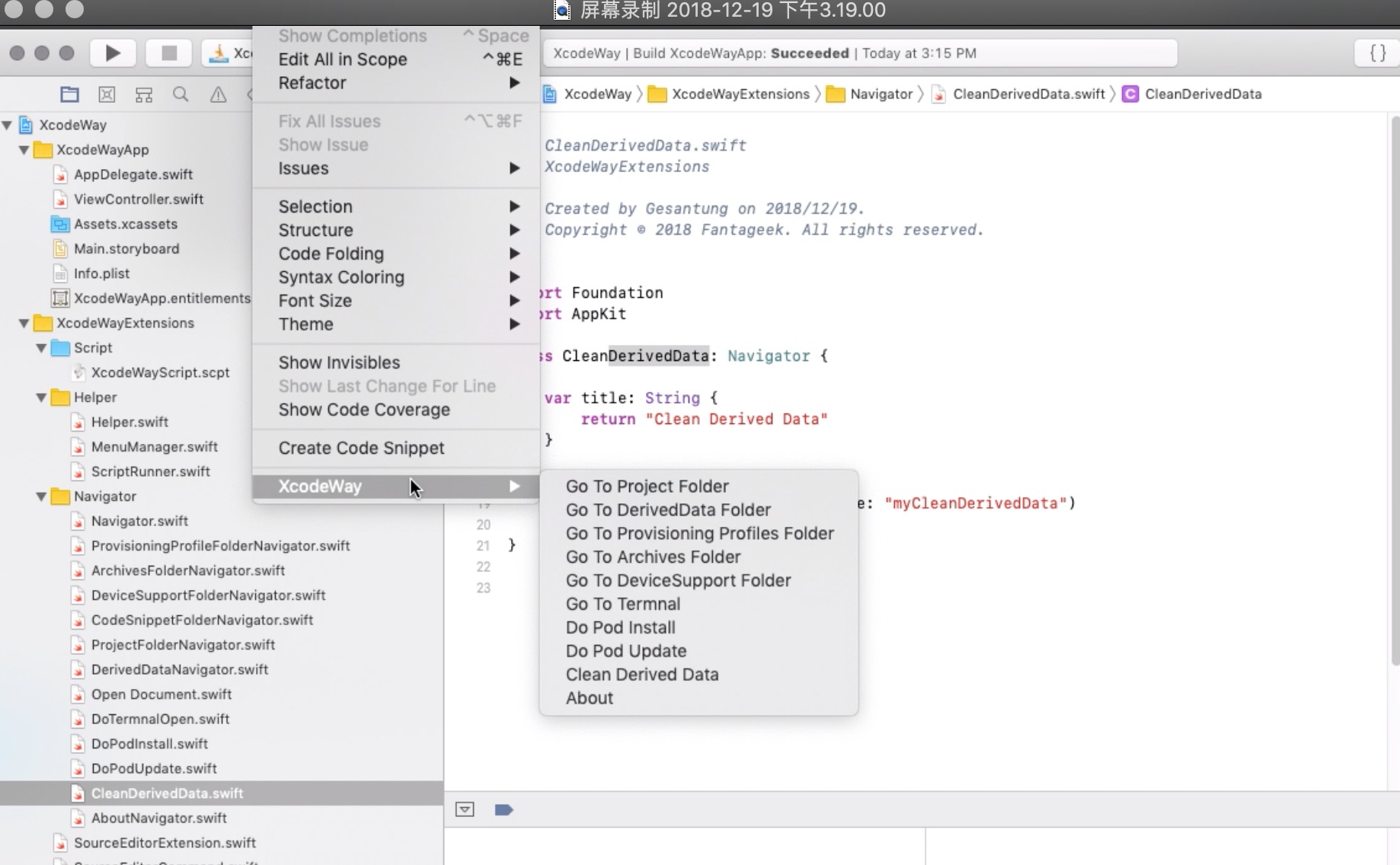Stop the running build
Screen dimensions: 1400x865
pyautogui.click(x=169, y=53)
